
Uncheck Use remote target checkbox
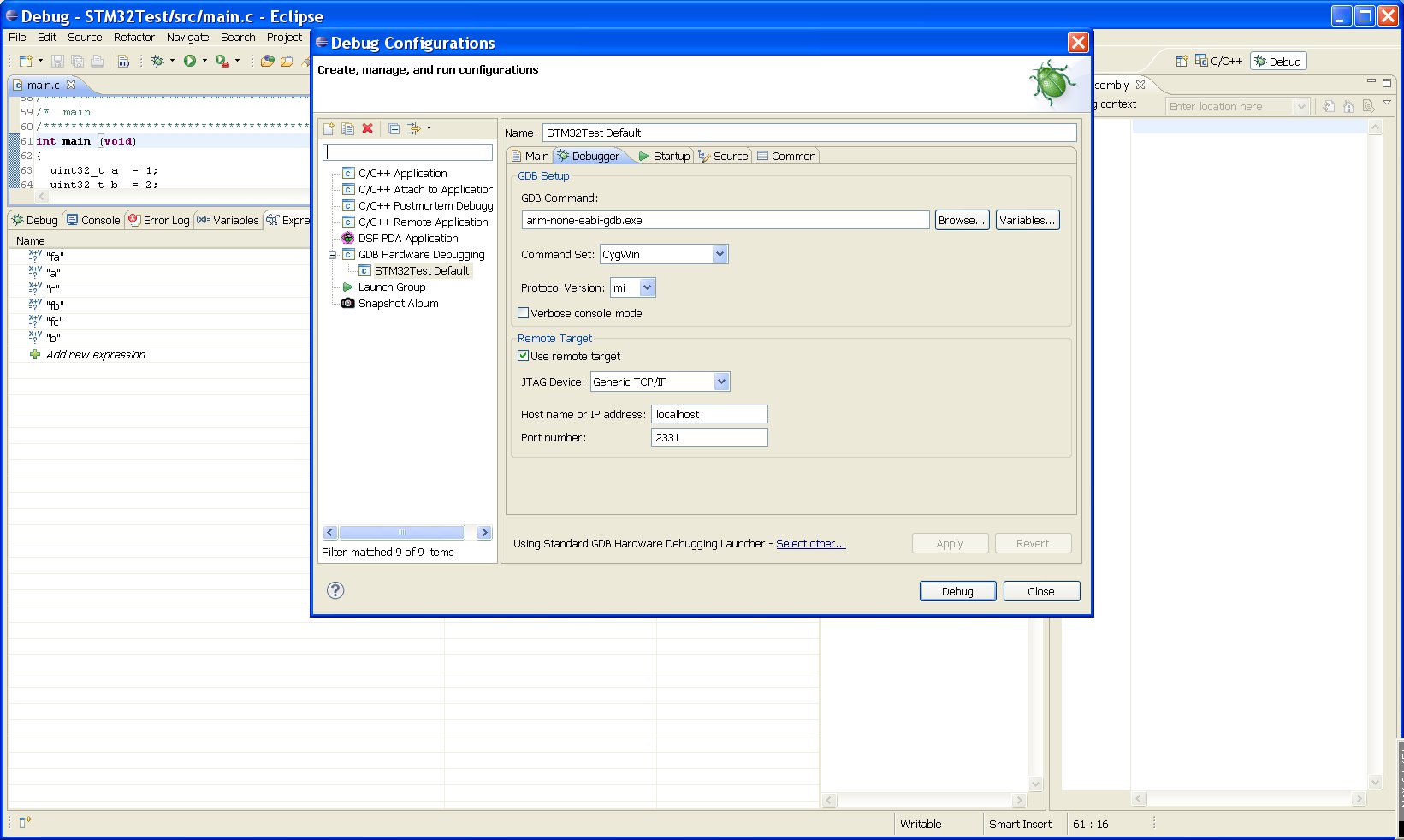[524, 356]
